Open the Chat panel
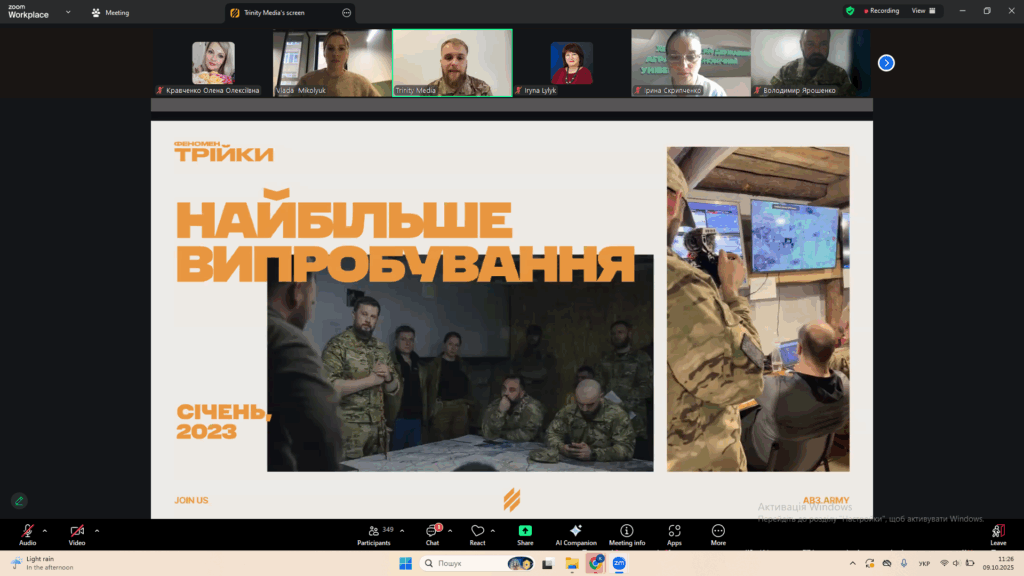Screen dimensions: 1024x576 point(432,532)
